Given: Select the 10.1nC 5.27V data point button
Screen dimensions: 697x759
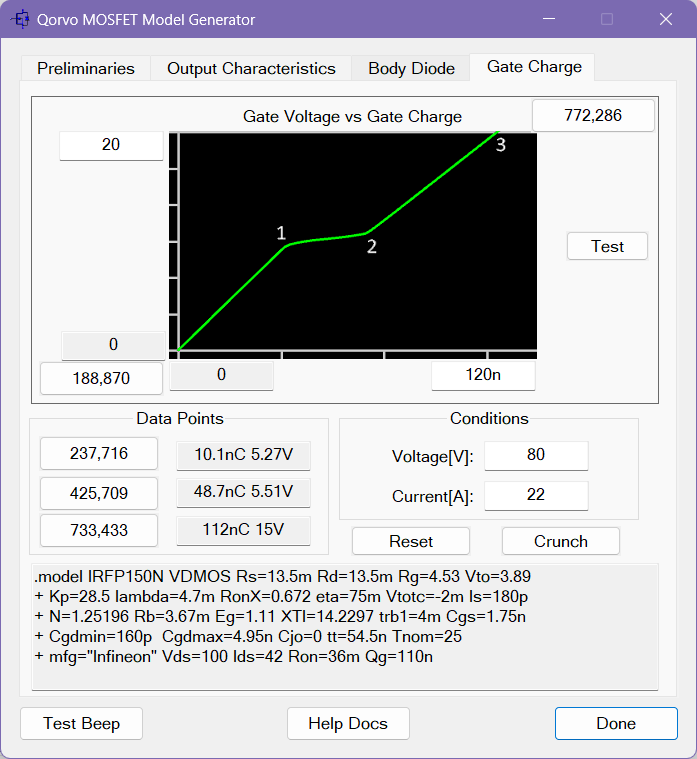Looking at the screenshot, I should click(x=243, y=455).
